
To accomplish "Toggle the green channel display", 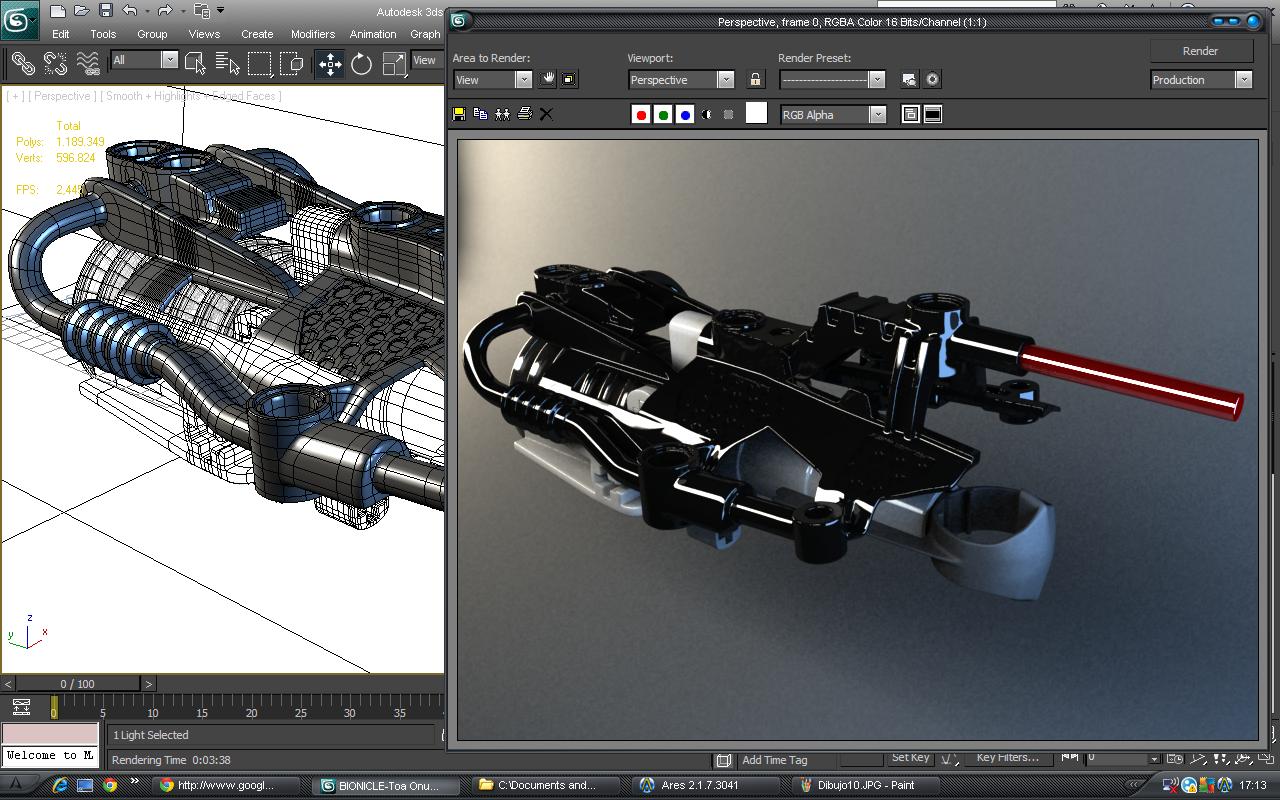I will 663,115.
